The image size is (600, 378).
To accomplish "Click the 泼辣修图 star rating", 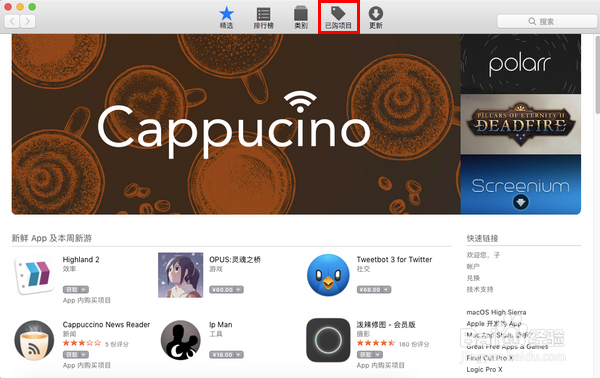I will [x=376, y=343].
